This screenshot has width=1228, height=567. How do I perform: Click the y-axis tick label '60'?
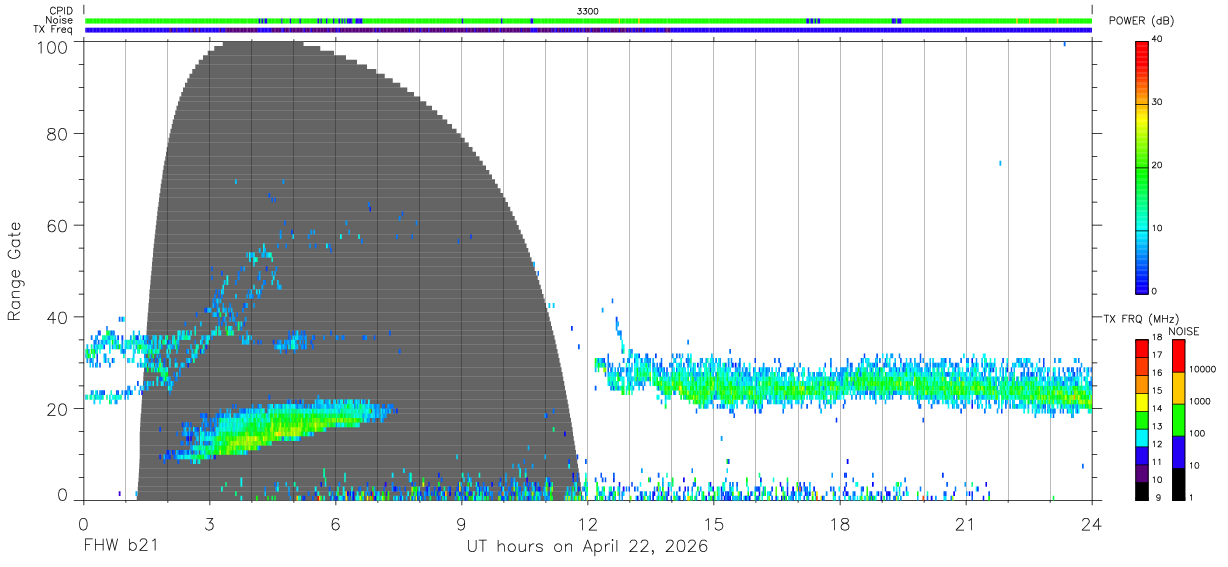(58, 226)
